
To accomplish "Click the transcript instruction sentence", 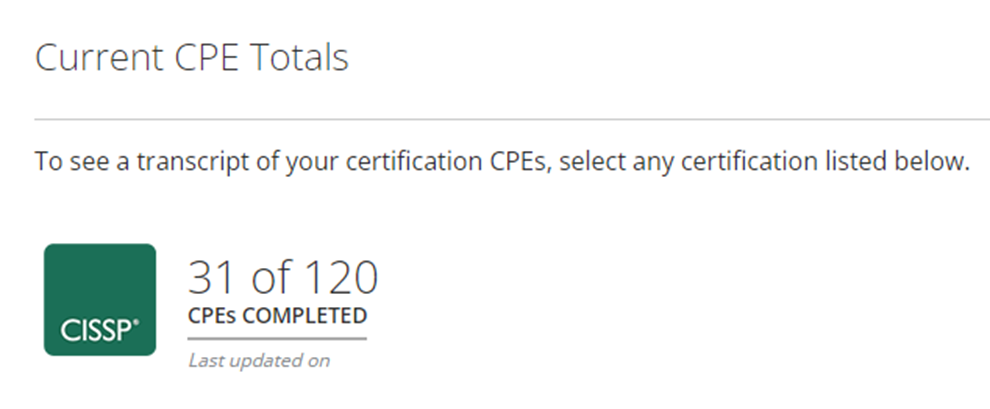I will 502,162.
